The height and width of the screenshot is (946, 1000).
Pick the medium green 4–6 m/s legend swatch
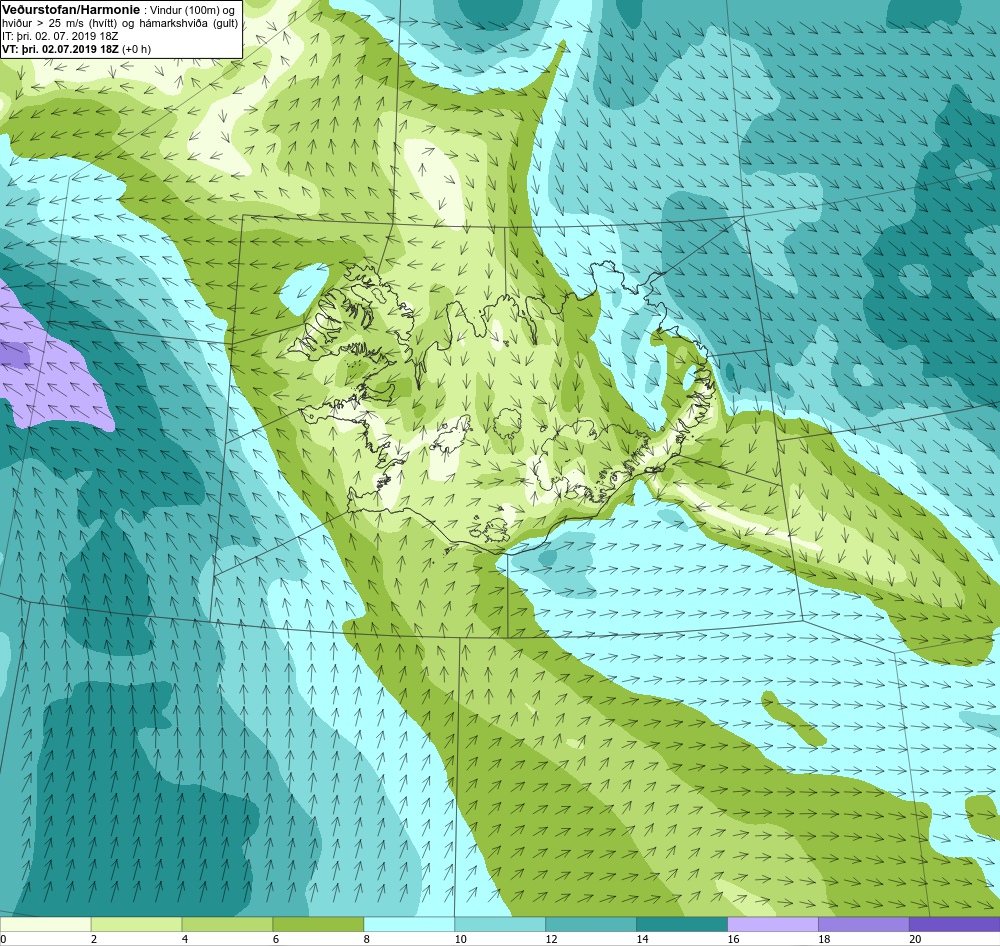227,924
